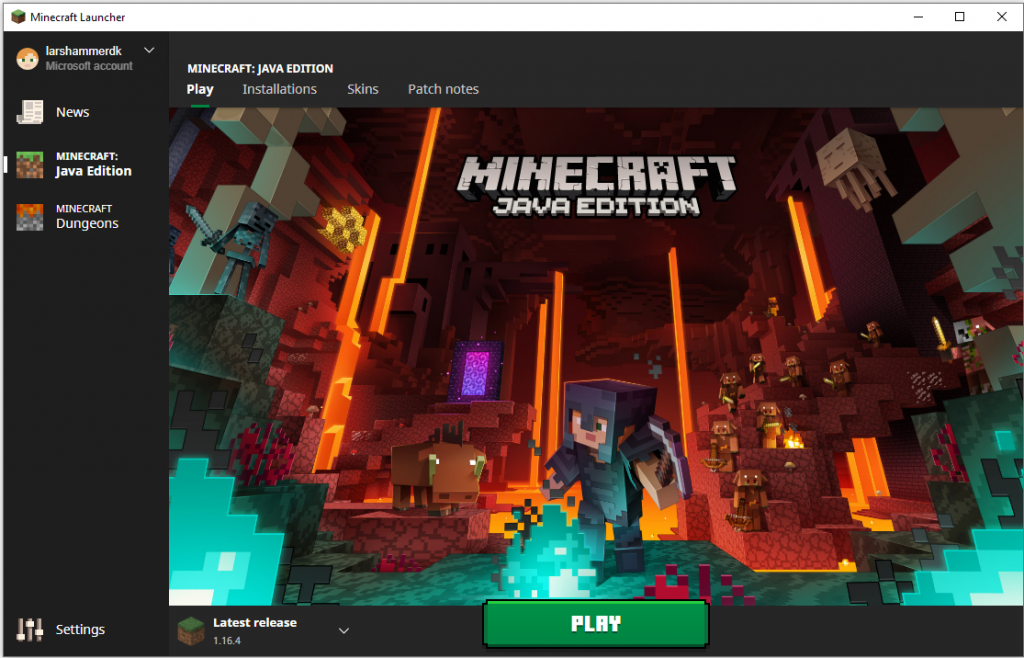Expand the larshammerdk account dropdown
The image size is (1024, 658).
(x=149, y=50)
